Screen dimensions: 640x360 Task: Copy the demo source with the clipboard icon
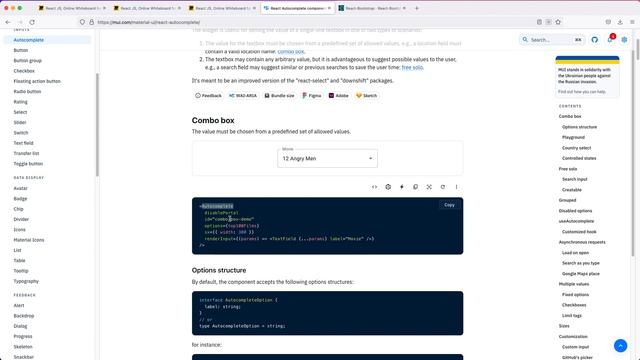416,187
